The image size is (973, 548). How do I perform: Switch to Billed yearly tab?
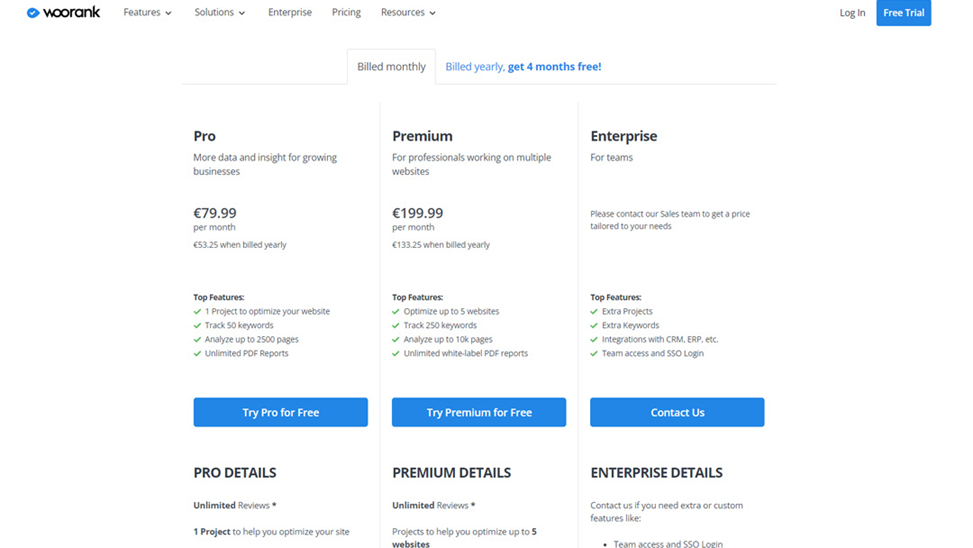click(x=523, y=66)
